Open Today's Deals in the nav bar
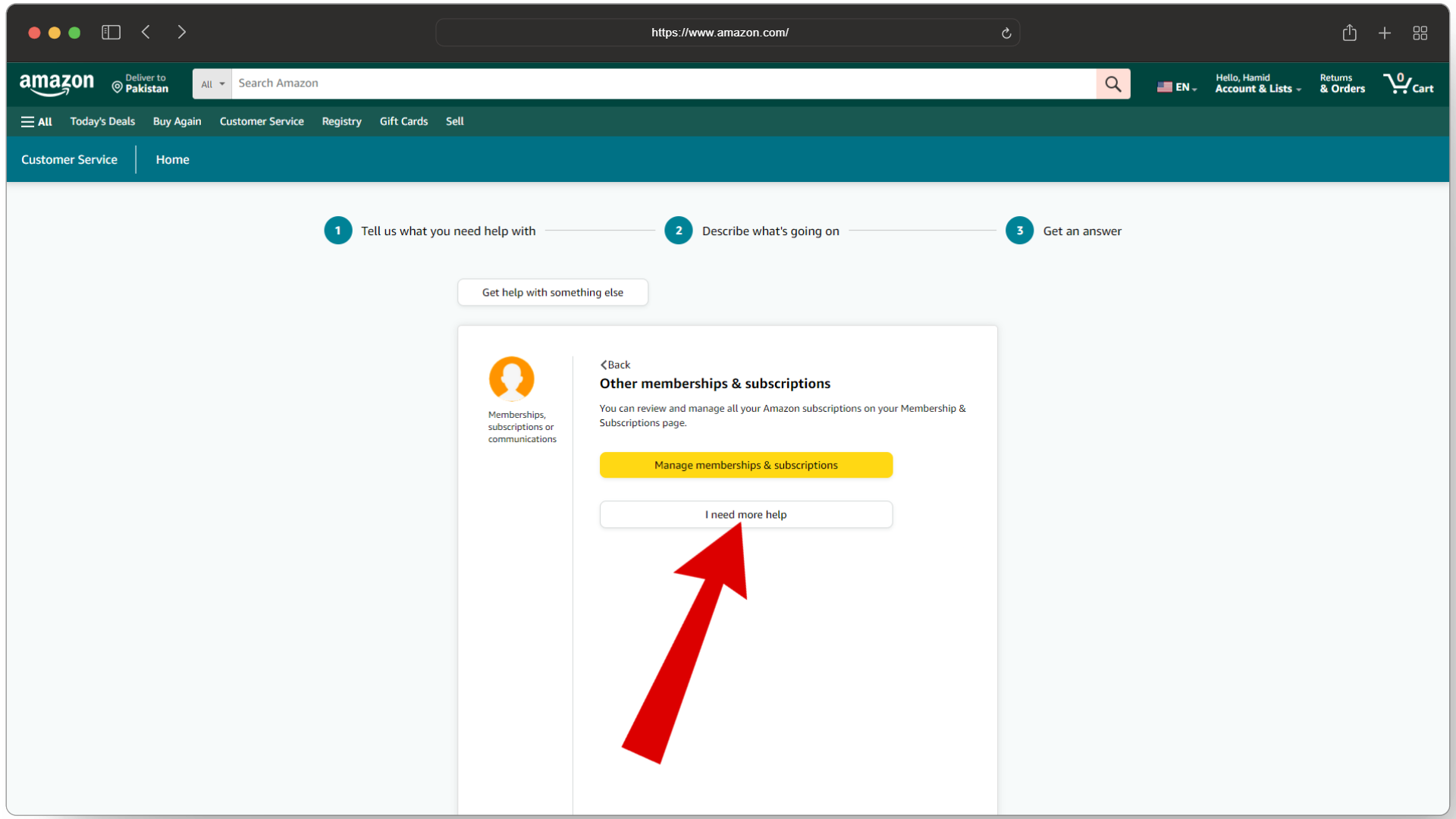The height and width of the screenshot is (819, 1456). coord(102,121)
